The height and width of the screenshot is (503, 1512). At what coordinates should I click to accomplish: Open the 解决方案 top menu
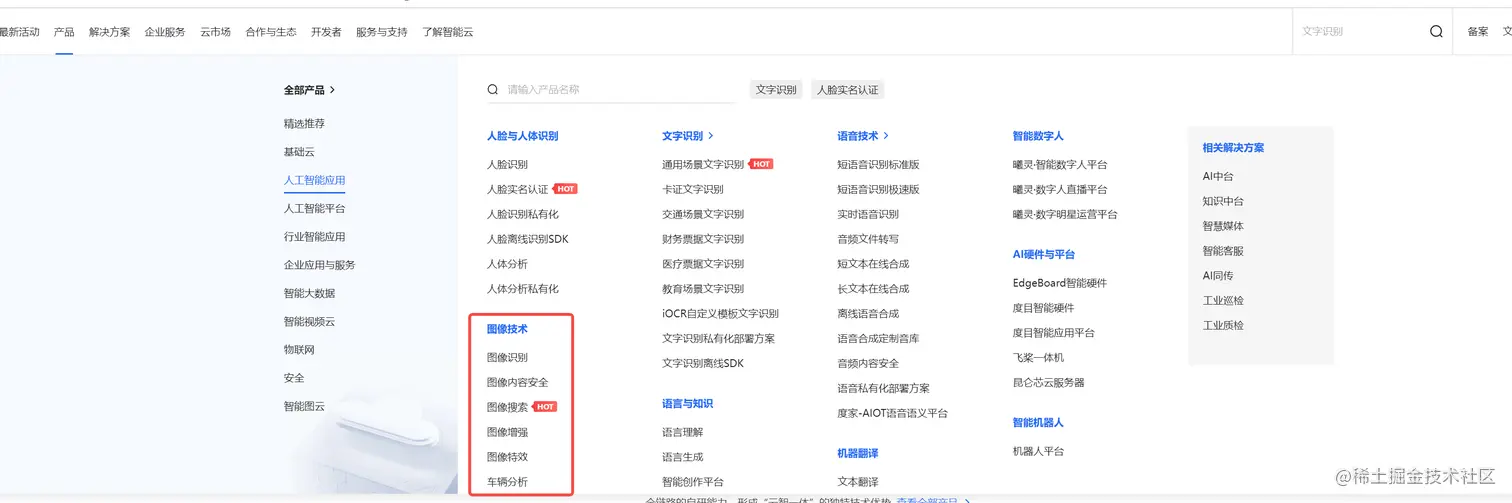[x=109, y=32]
